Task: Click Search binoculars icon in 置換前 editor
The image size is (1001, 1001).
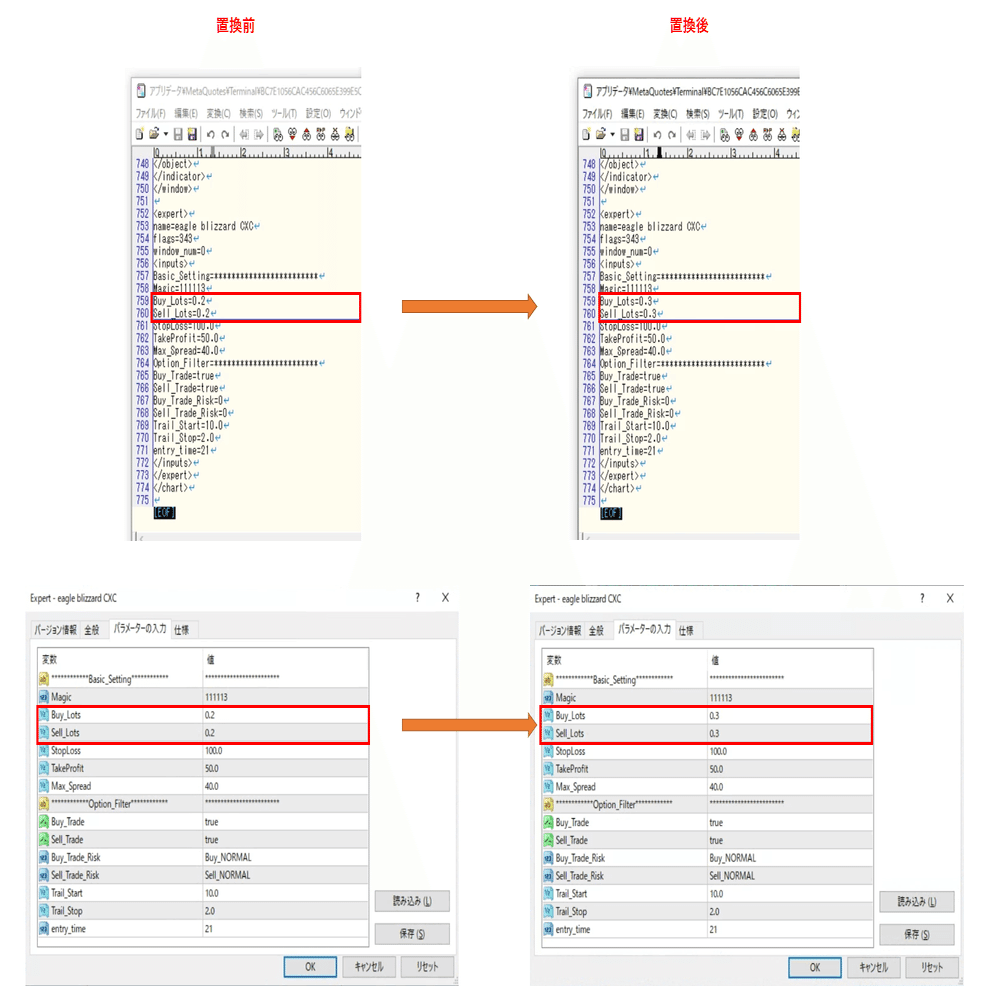Action: pyautogui.click(x=278, y=134)
